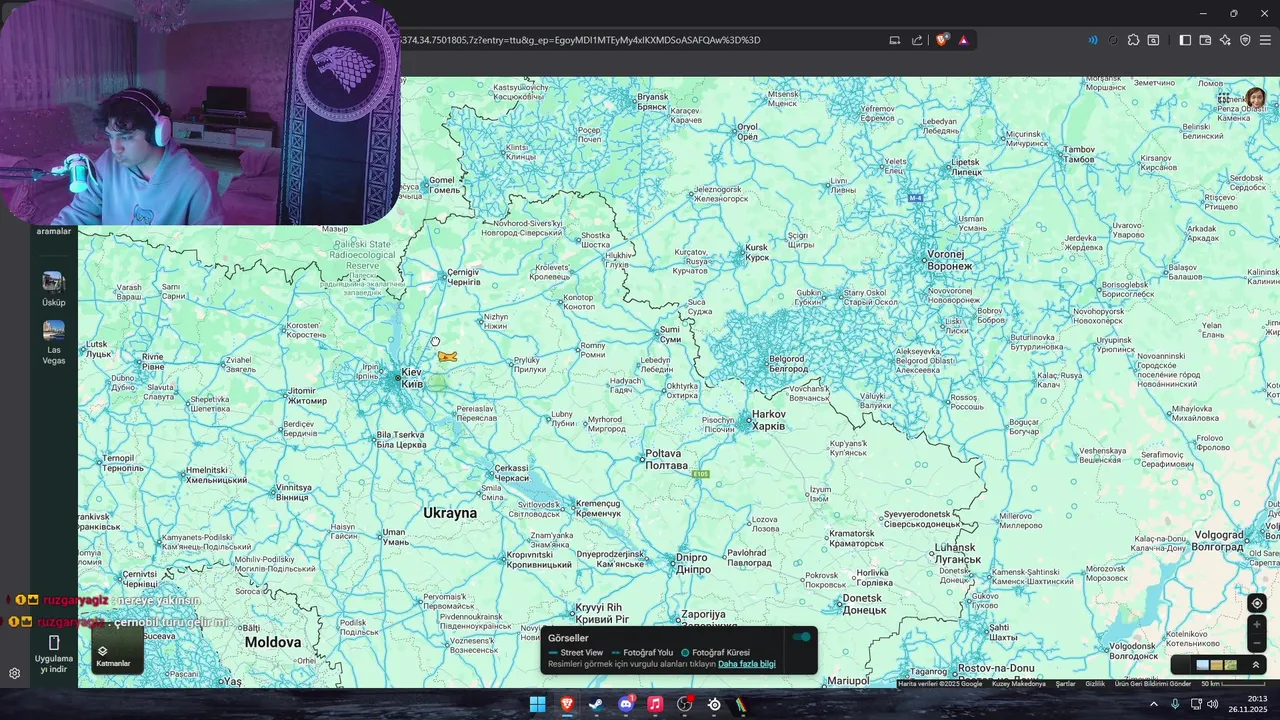
Task: Click Ürün Geri Bildirimi Gönder link
Action: tap(1153, 684)
